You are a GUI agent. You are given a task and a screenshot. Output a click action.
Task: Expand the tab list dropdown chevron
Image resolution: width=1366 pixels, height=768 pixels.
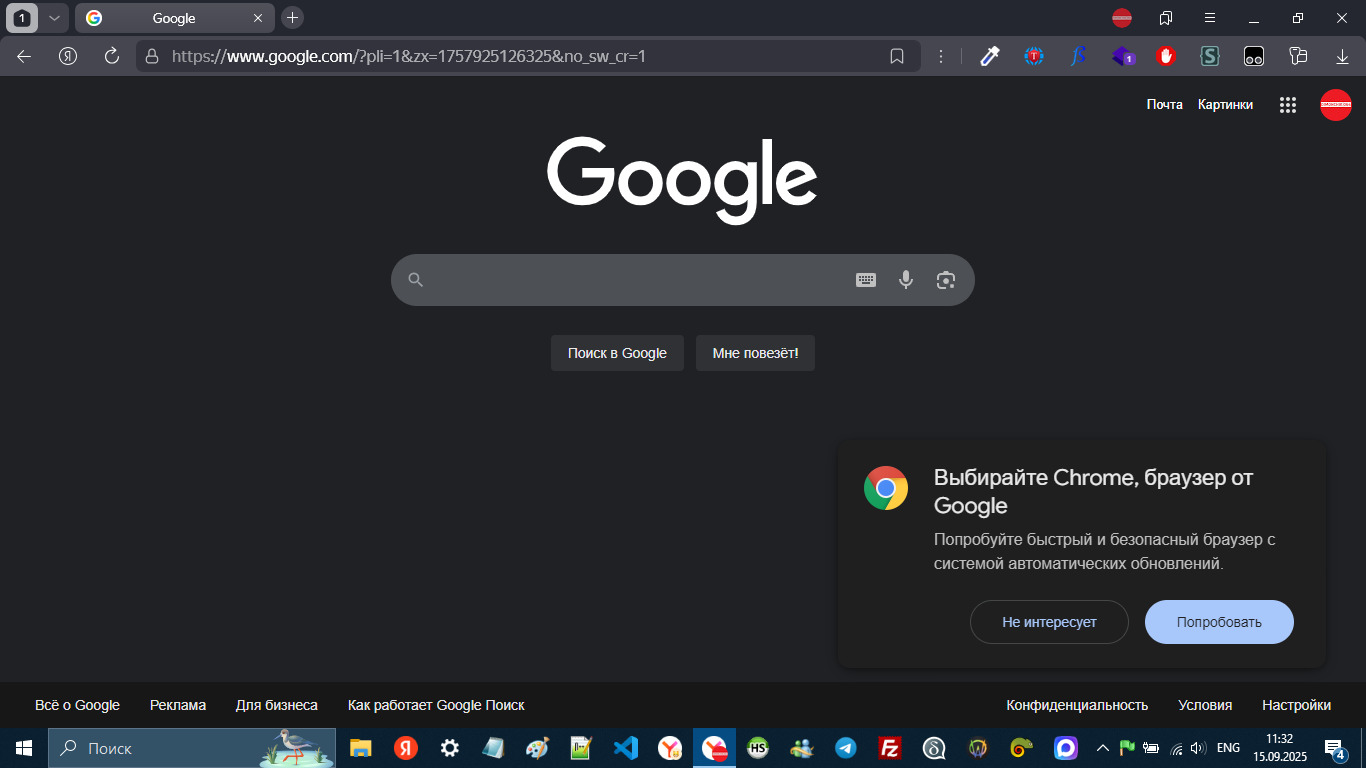[x=54, y=18]
